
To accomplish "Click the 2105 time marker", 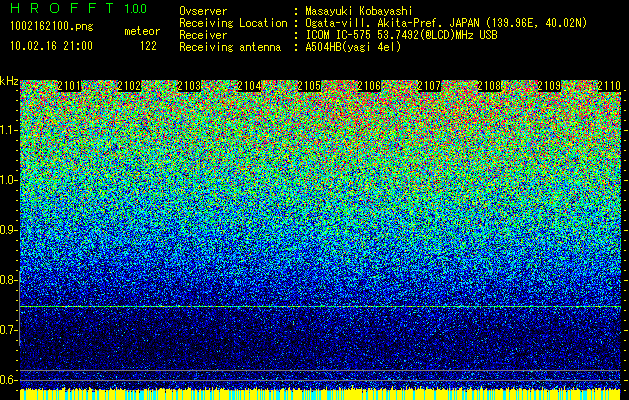I will pos(309,86).
